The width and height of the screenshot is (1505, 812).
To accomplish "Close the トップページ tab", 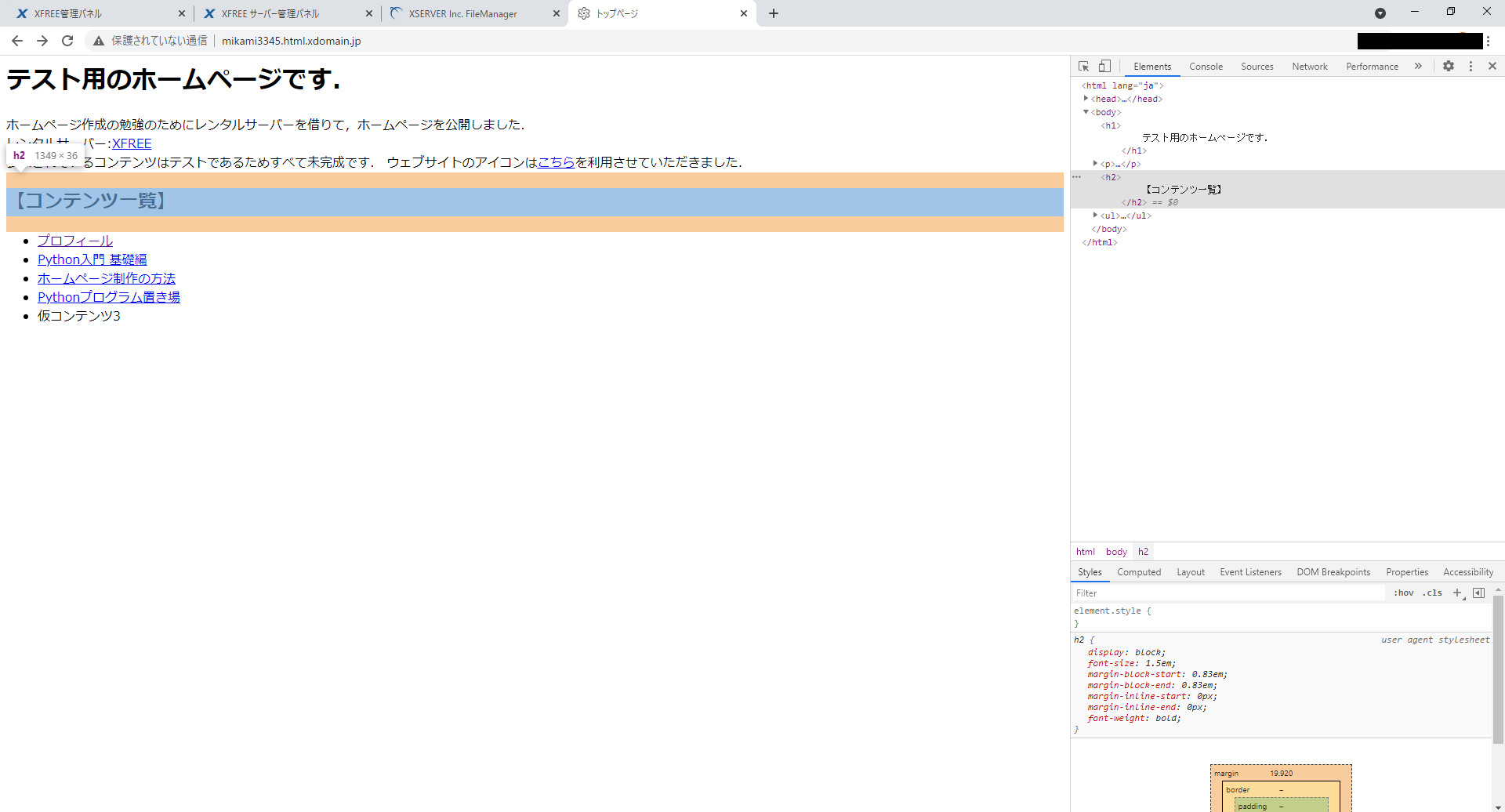I will (x=744, y=13).
